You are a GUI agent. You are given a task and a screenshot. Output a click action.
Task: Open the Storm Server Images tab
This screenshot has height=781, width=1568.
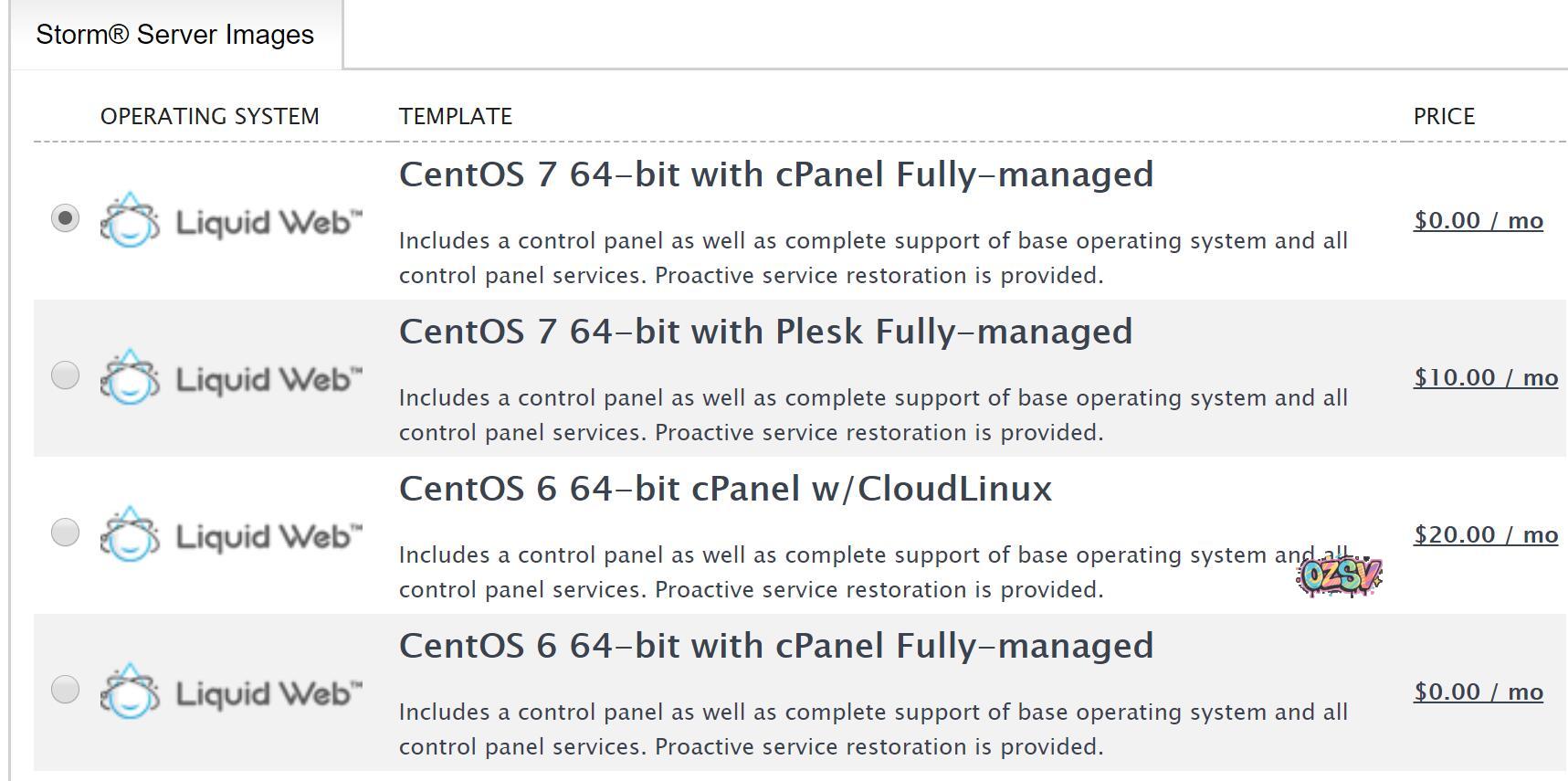[175, 35]
